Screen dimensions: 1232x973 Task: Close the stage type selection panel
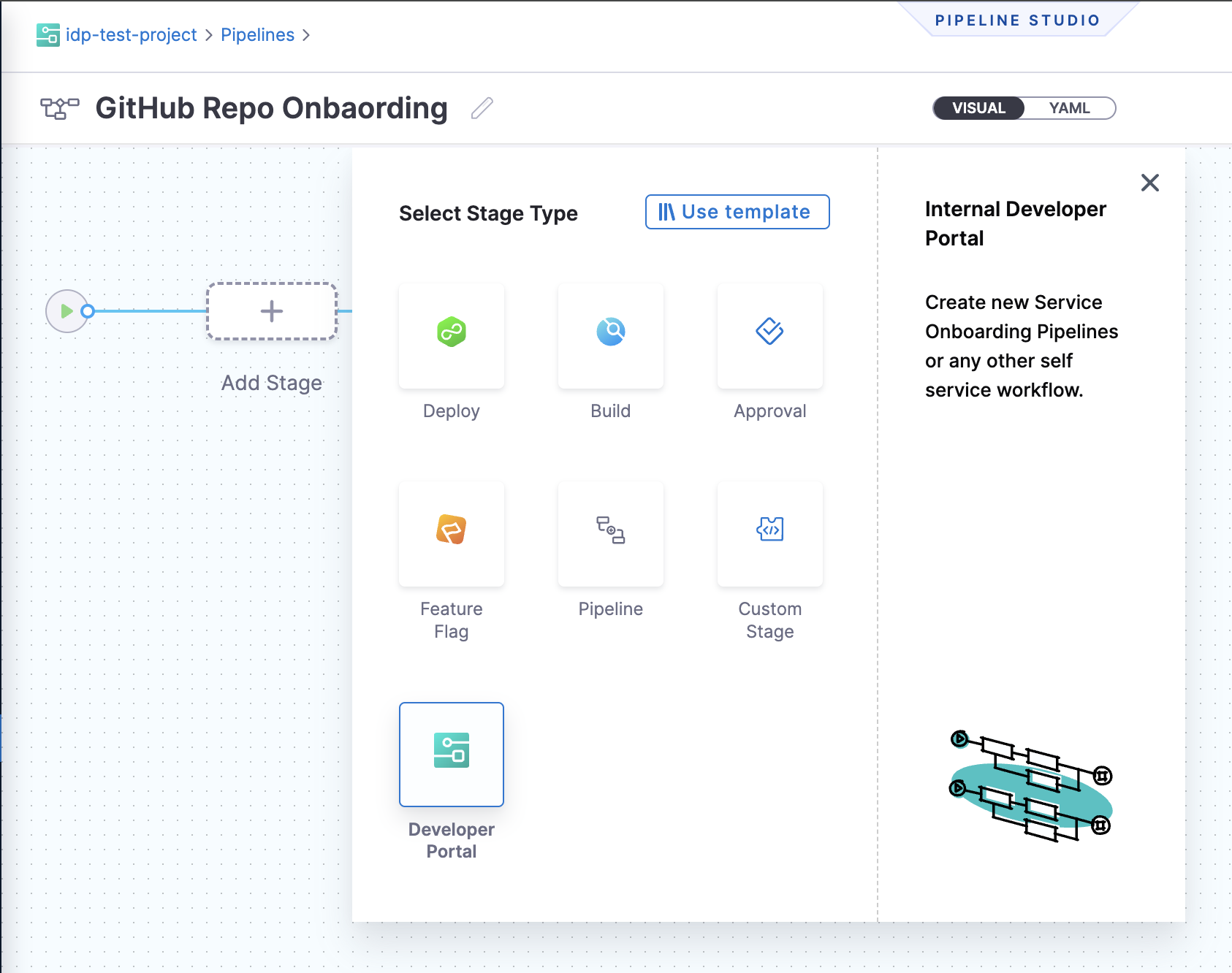(x=1149, y=183)
